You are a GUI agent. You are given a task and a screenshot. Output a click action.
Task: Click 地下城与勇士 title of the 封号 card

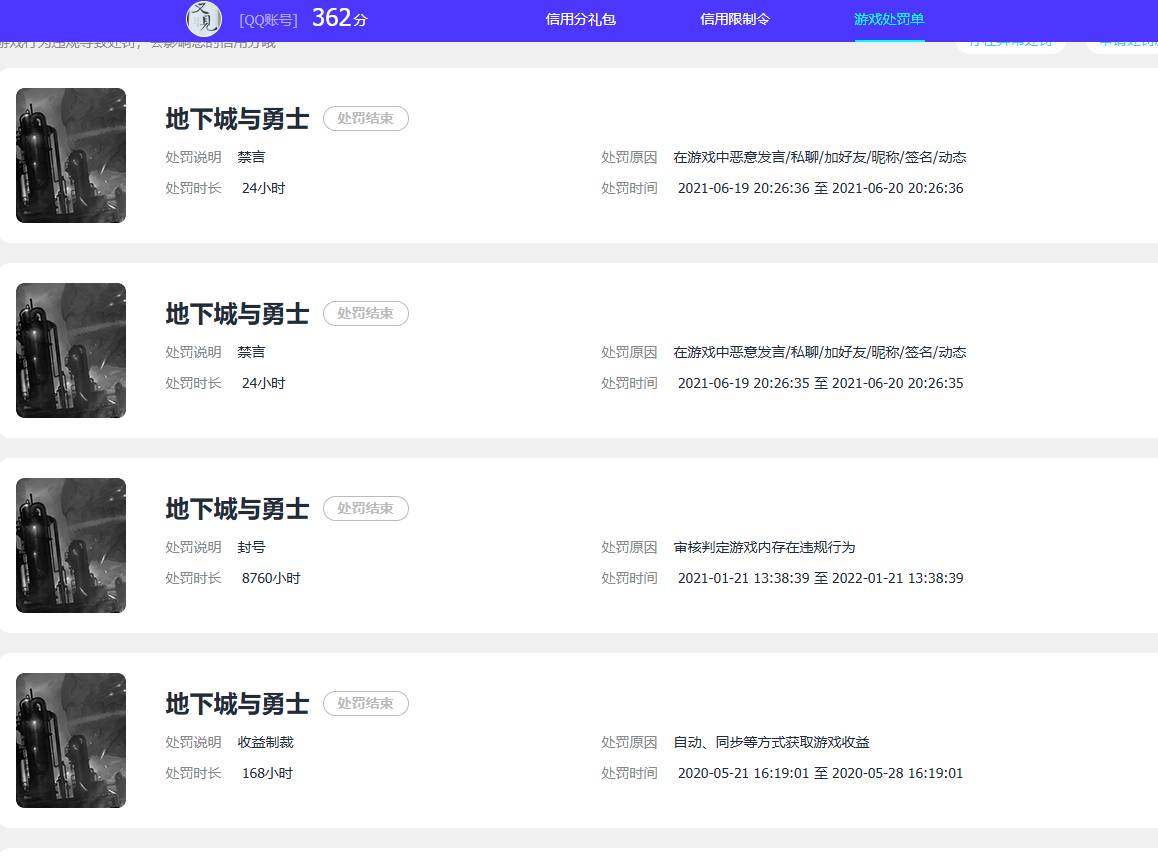[237, 509]
